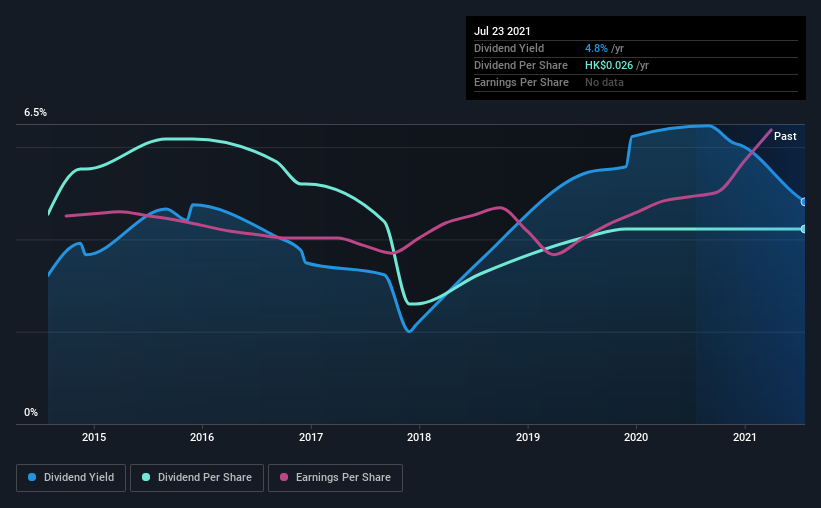Click the tooltip 'Dividend Per Share' row label
This screenshot has width=821, height=508.
(520, 65)
